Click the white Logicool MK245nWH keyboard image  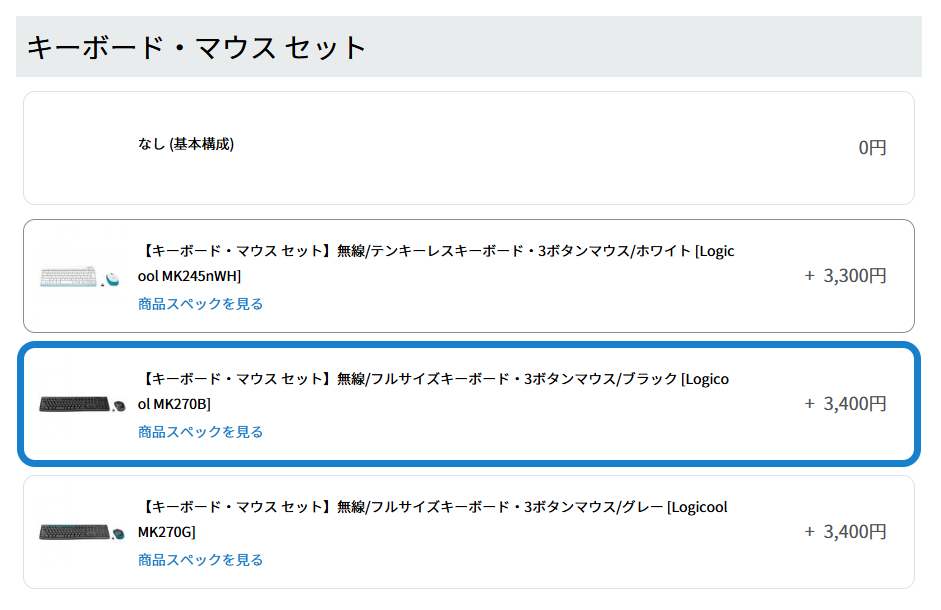[x=68, y=276]
